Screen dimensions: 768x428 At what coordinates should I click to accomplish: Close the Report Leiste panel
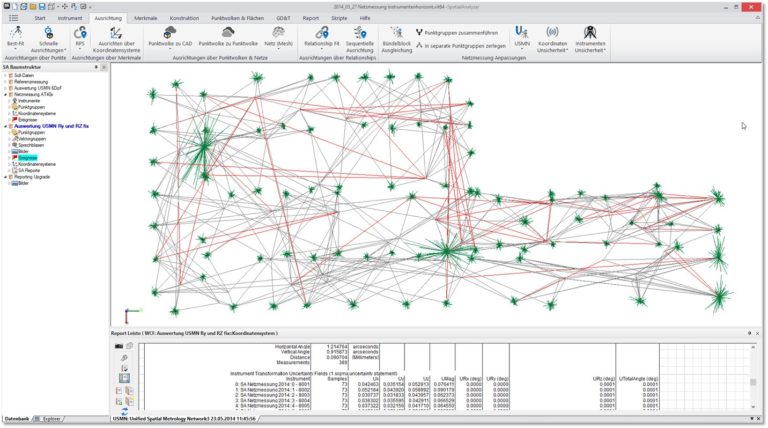[x=757, y=333]
